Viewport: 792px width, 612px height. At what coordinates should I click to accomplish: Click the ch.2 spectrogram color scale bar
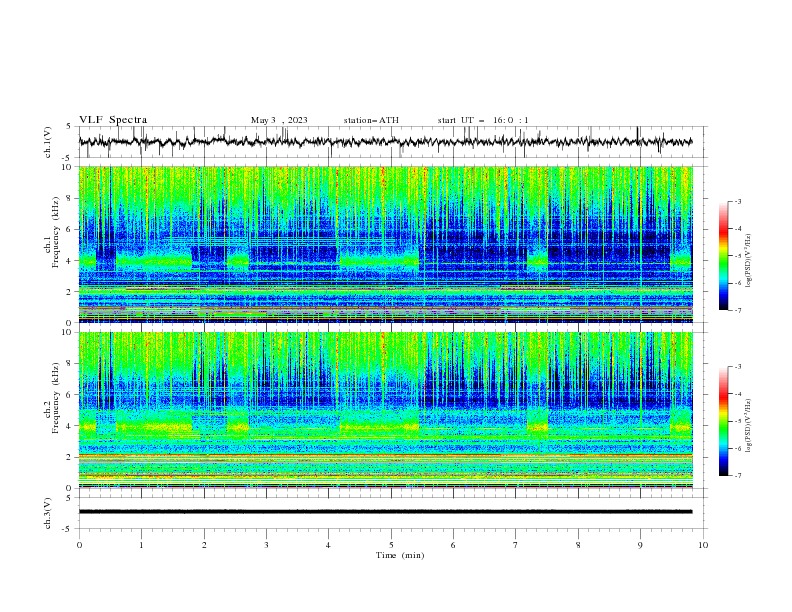point(723,421)
